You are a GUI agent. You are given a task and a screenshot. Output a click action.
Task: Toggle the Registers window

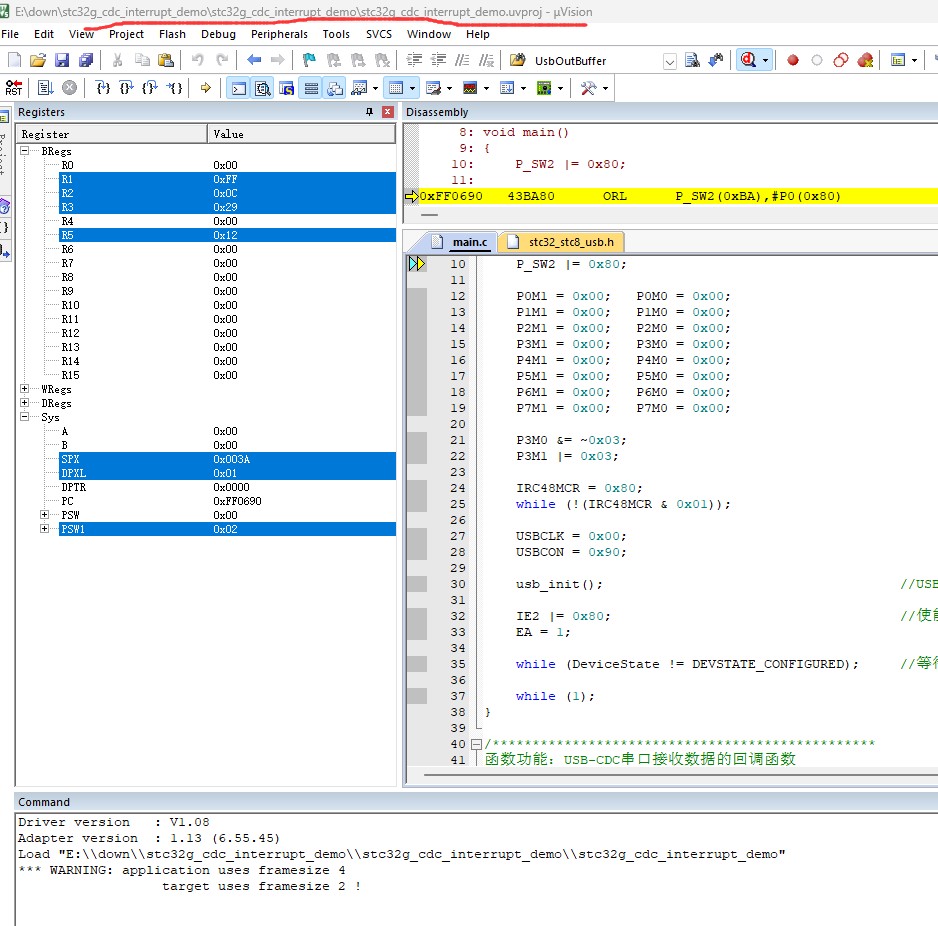pos(311,88)
